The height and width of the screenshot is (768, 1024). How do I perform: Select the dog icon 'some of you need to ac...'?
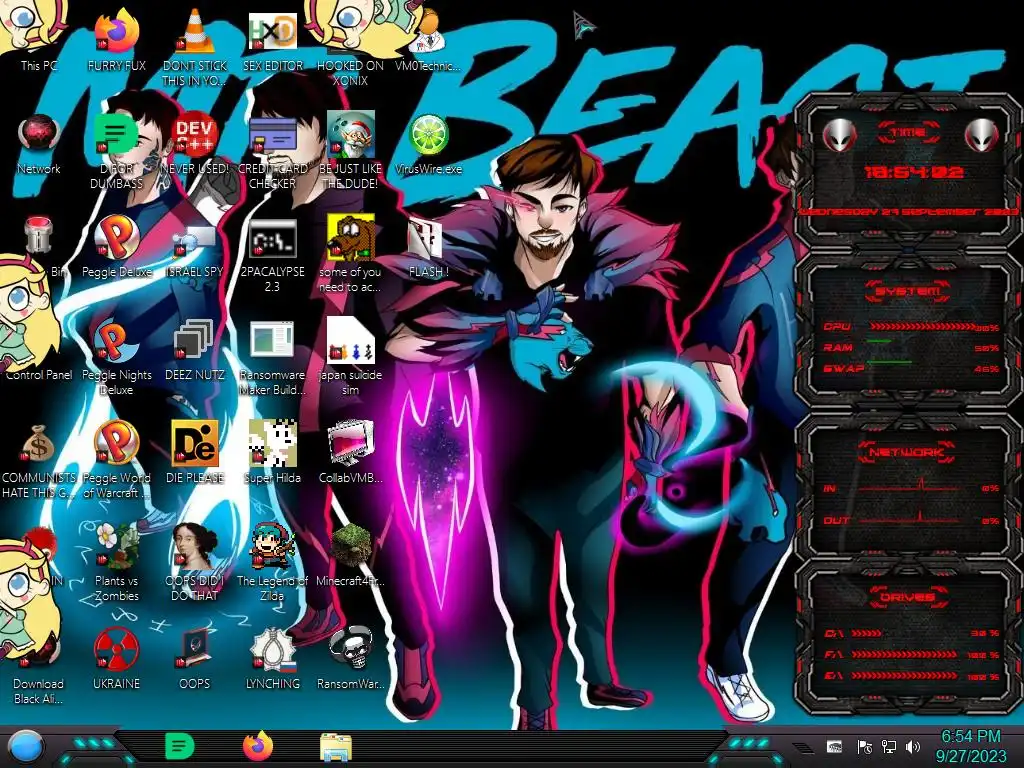350,255
